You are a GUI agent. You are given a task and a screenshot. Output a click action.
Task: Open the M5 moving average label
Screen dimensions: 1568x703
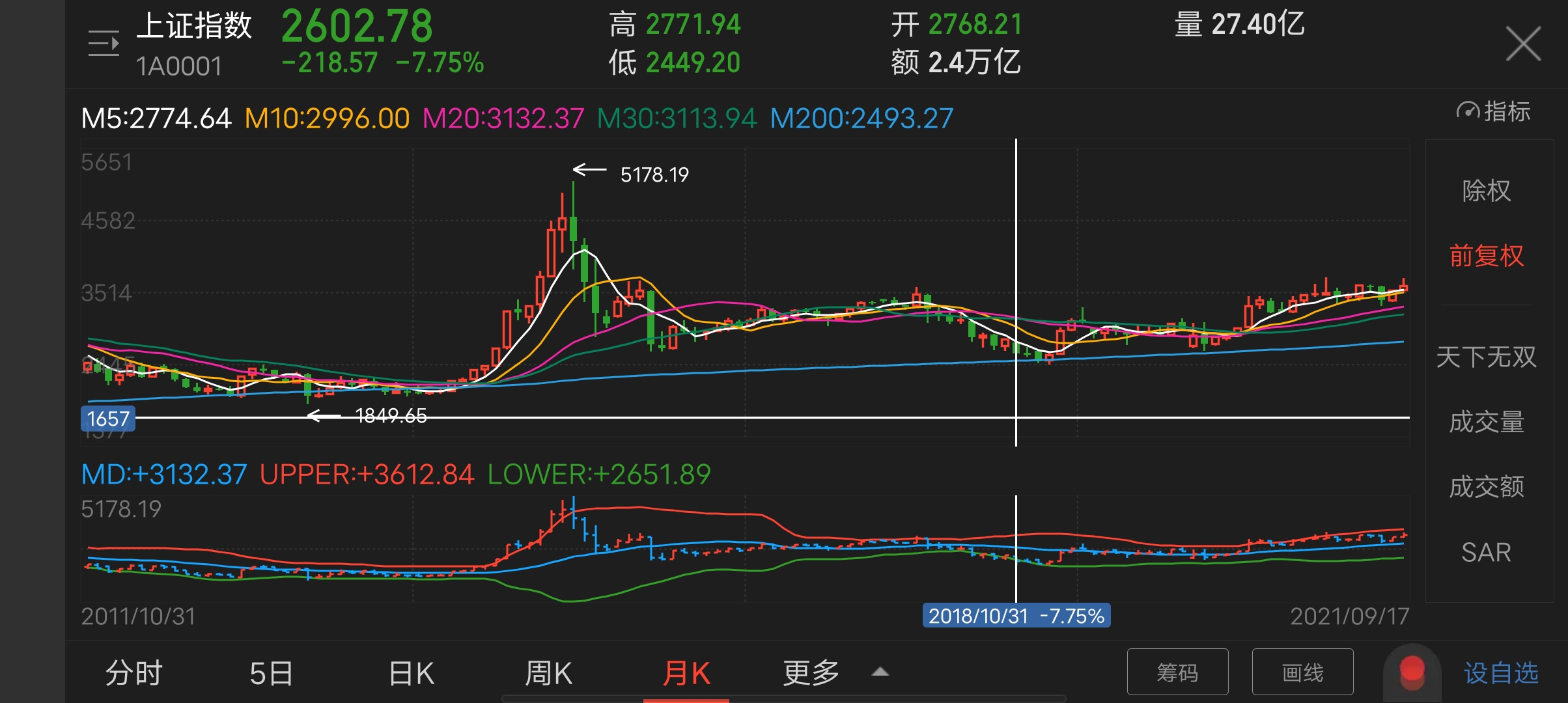pos(153,117)
